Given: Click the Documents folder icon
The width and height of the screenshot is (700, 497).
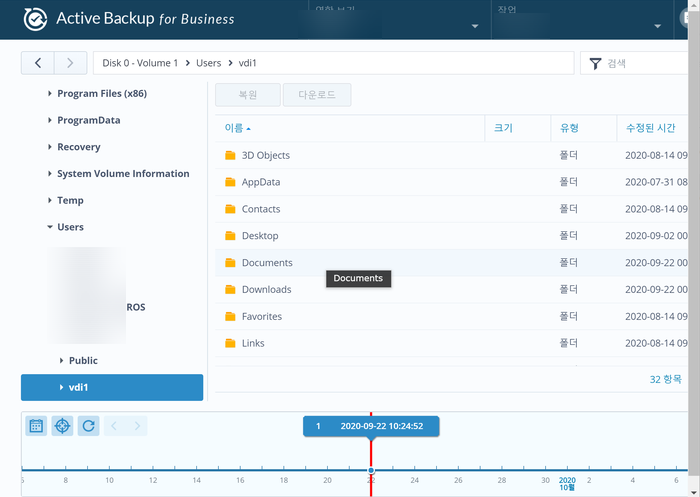Looking at the screenshot, I should tap(230, 263).
